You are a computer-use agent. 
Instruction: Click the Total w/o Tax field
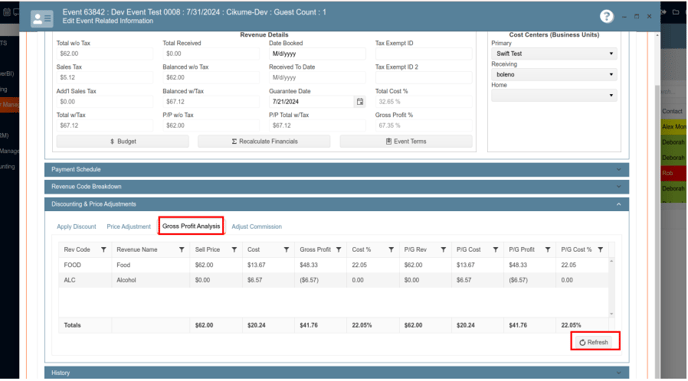[104, 54]
